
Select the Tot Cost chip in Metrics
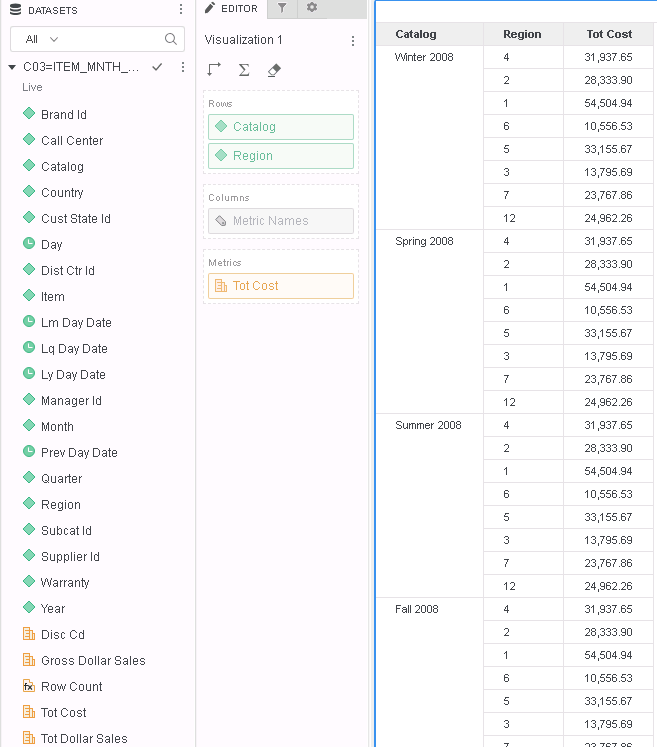[281, 286]
